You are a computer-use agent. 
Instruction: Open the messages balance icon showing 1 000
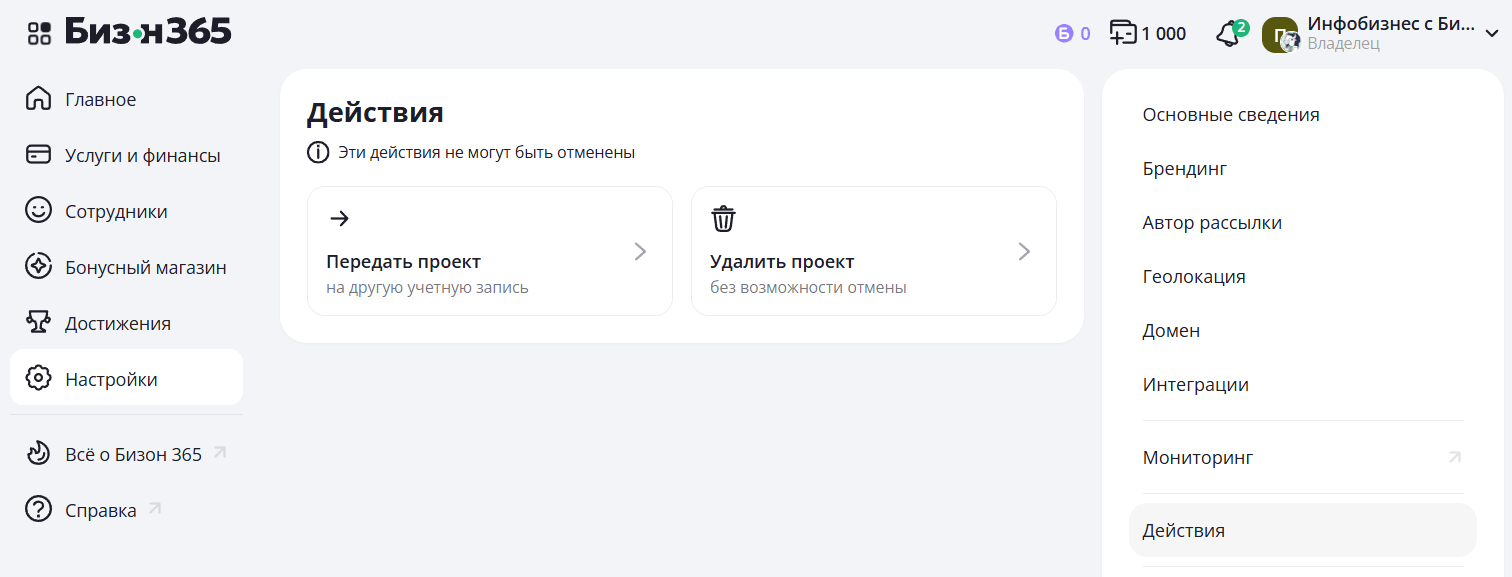coord(1124,34)
